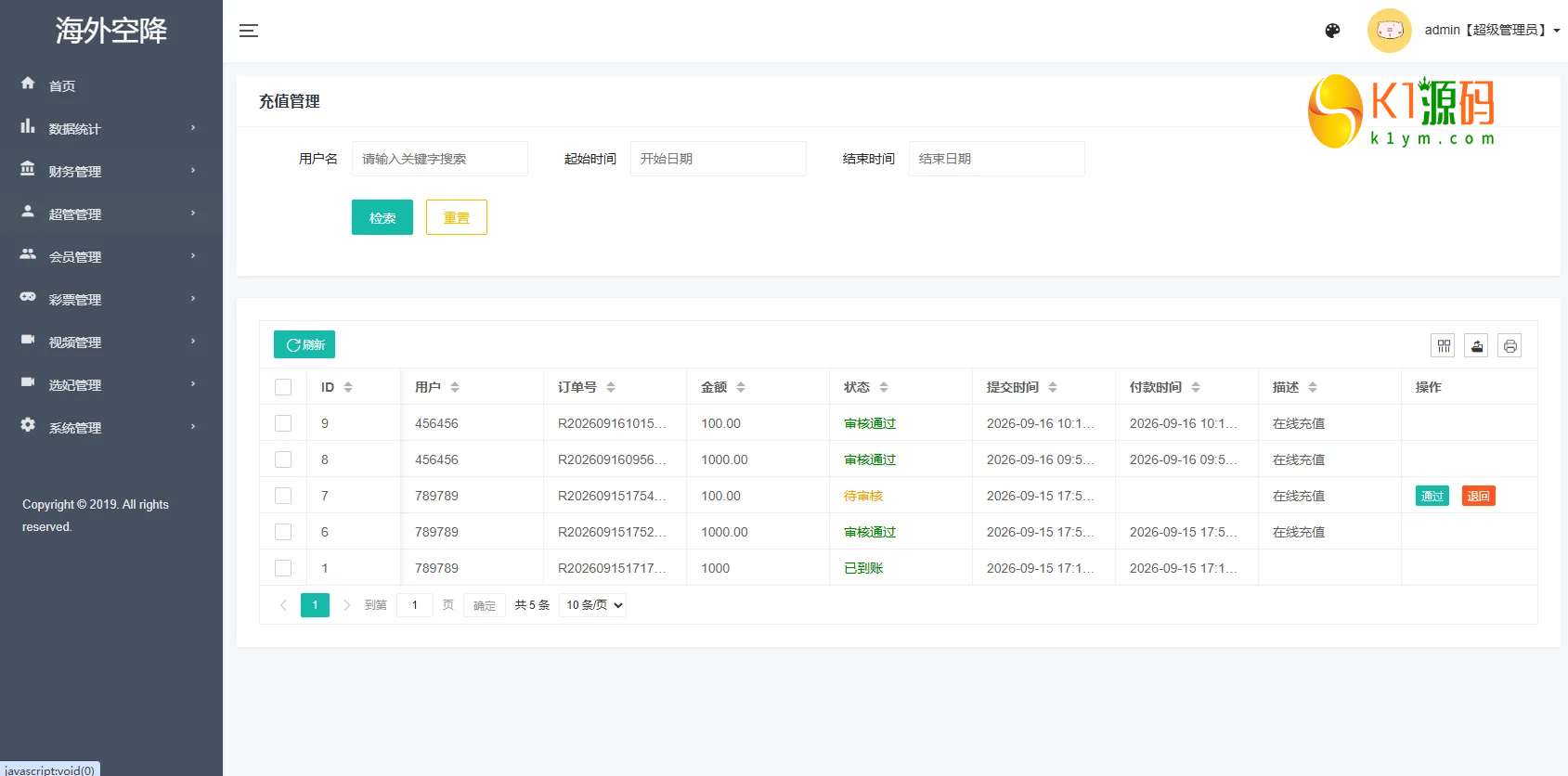
Task: Open the column filter grid icon
Action: [1444, 346]
